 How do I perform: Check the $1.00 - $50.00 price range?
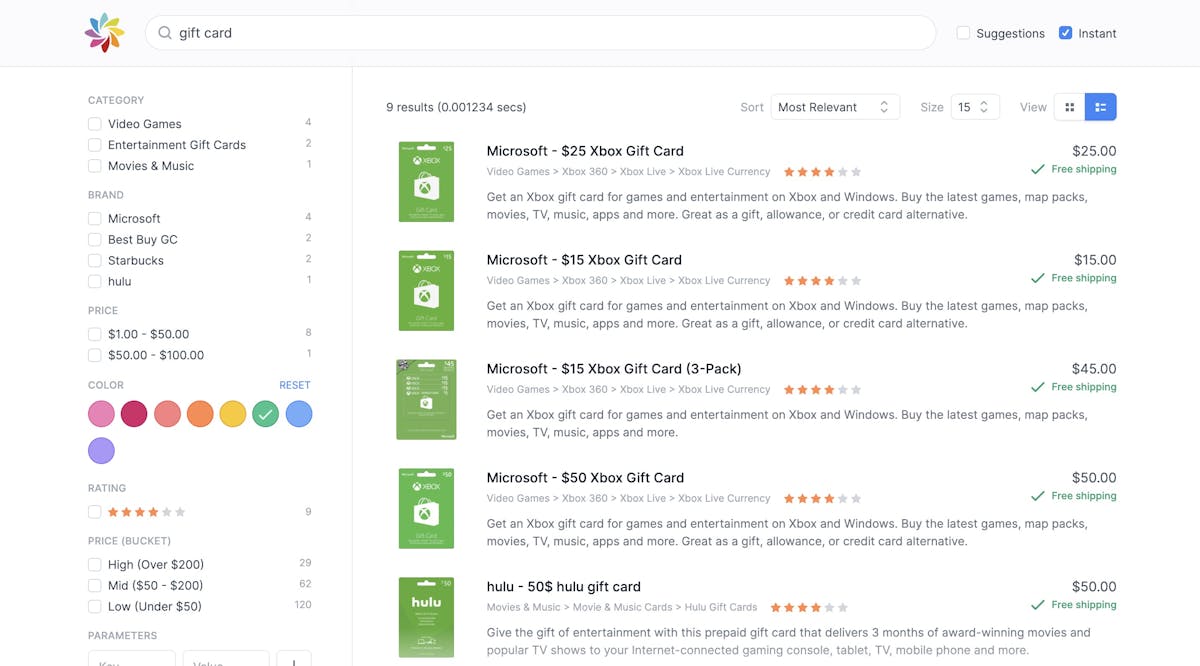(95, 334)
